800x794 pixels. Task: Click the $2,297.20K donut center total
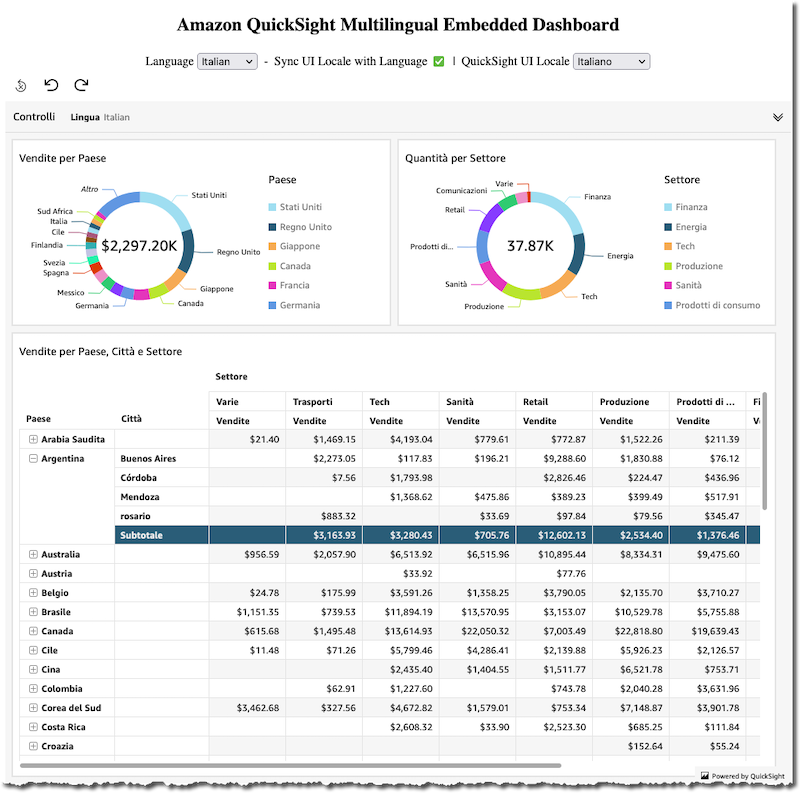(x=139, y=246)
